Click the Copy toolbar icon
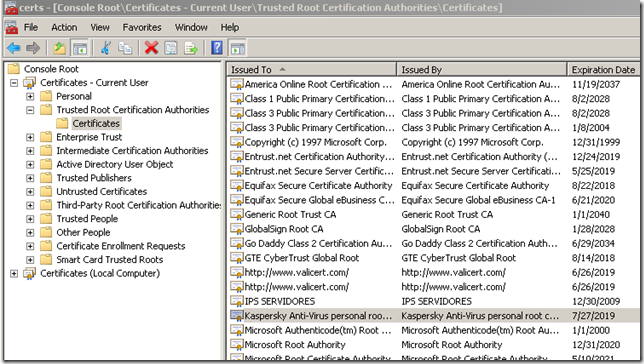 pyautogui.click(x=125, y=48)
